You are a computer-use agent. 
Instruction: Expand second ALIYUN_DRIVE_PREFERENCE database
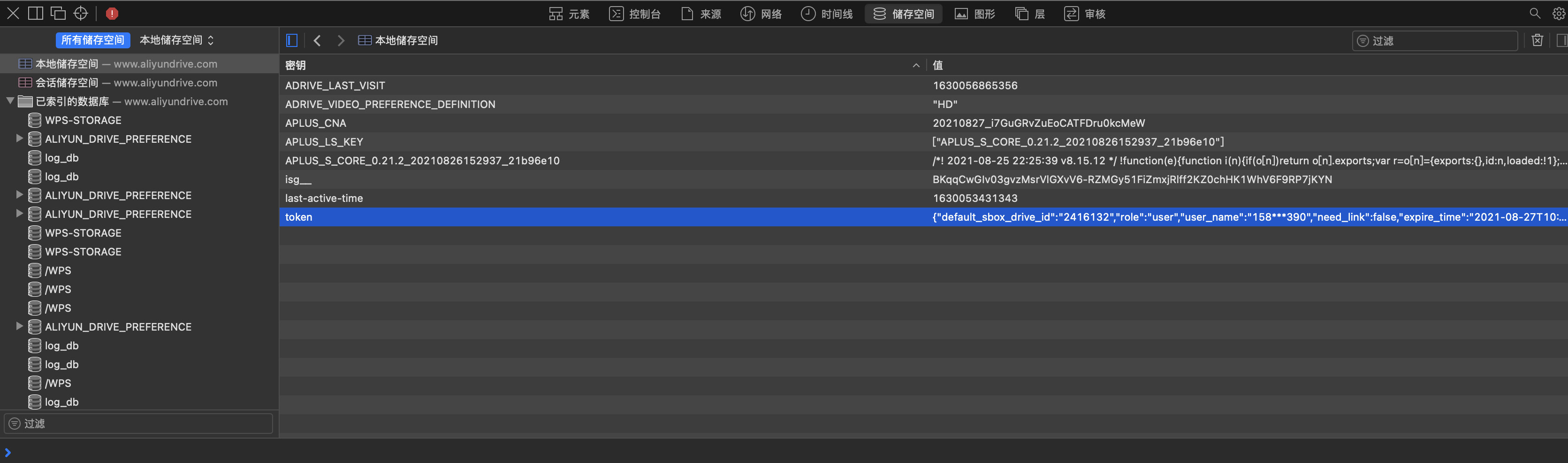click(x=20, y=195)
